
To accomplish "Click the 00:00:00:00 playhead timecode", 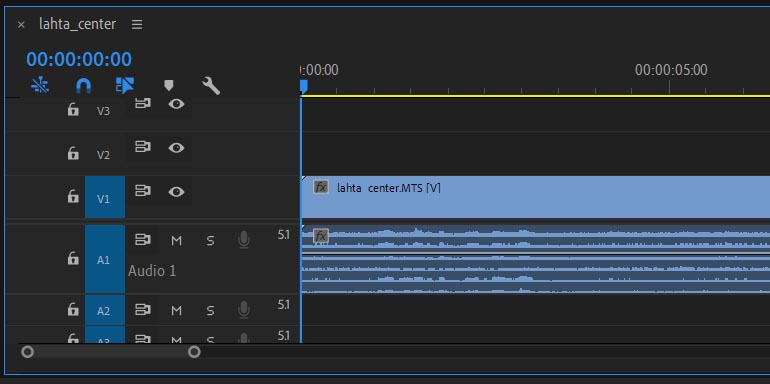I will [x=79, y=59].
